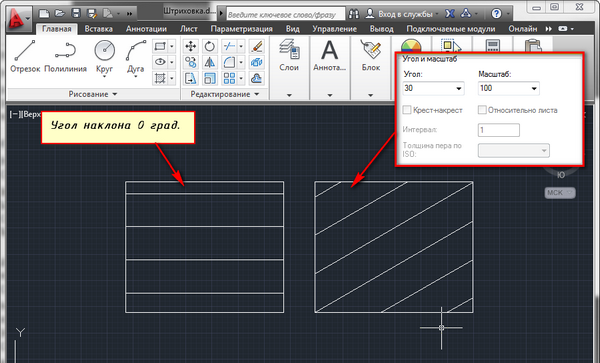
Task: Click the Help question mark icon
Action: click(x=496, y=14)
